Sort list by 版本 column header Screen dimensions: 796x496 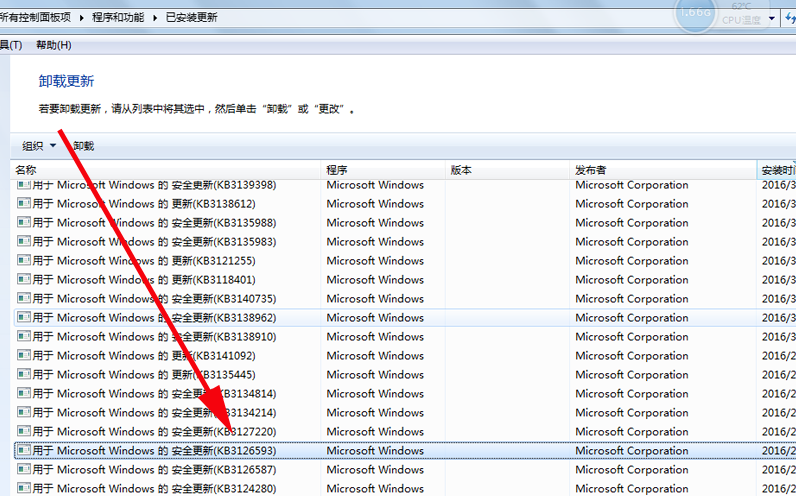508,170
